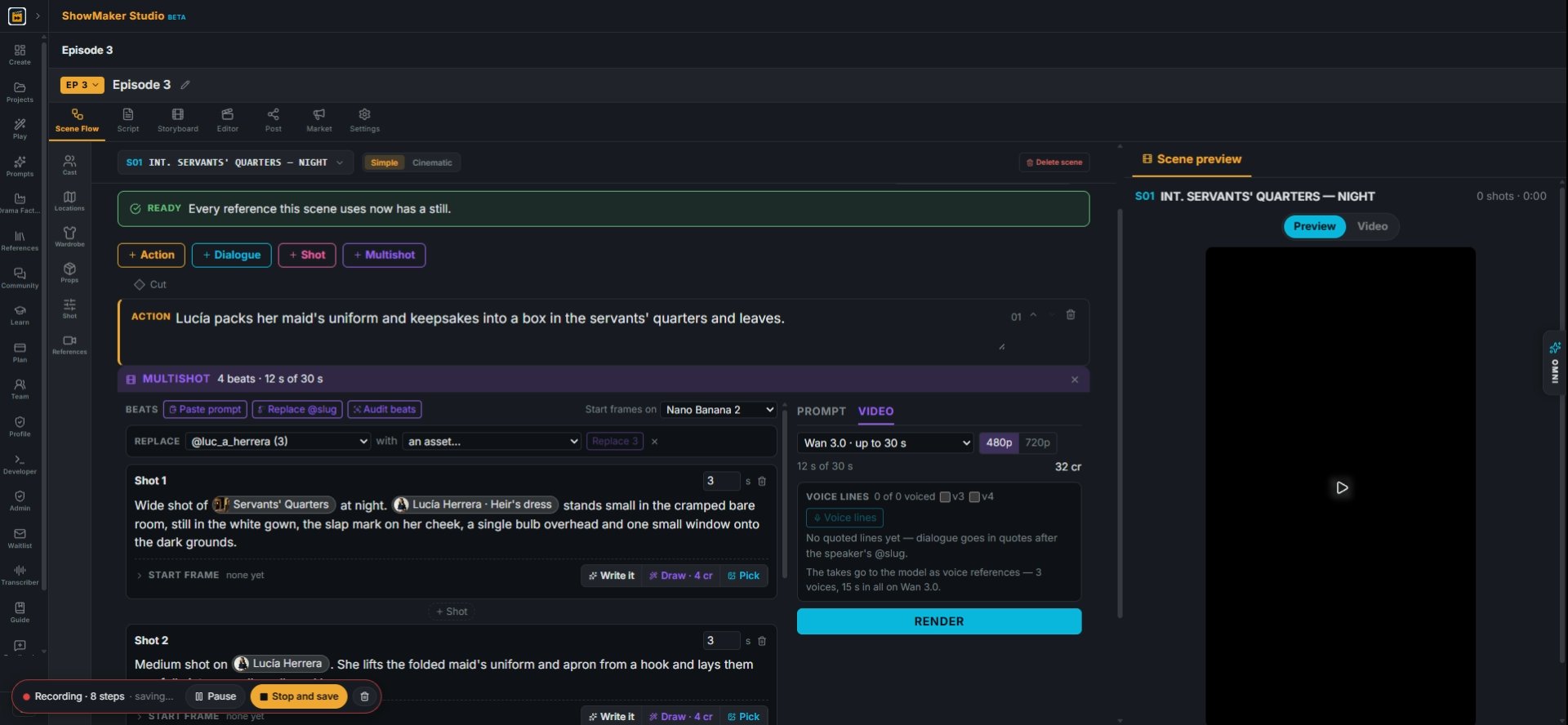Play the scene preview video
1568x725 pixels.
1341,487
